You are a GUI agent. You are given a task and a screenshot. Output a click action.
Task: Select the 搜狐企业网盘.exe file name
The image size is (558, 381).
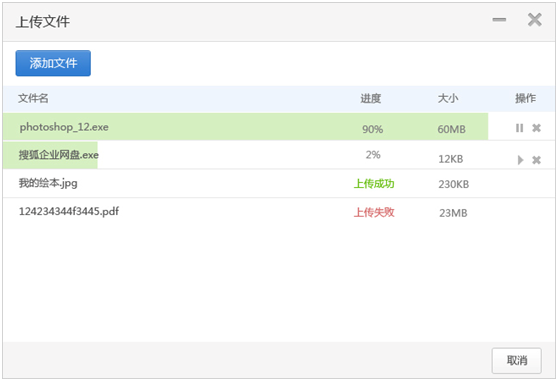59,155
